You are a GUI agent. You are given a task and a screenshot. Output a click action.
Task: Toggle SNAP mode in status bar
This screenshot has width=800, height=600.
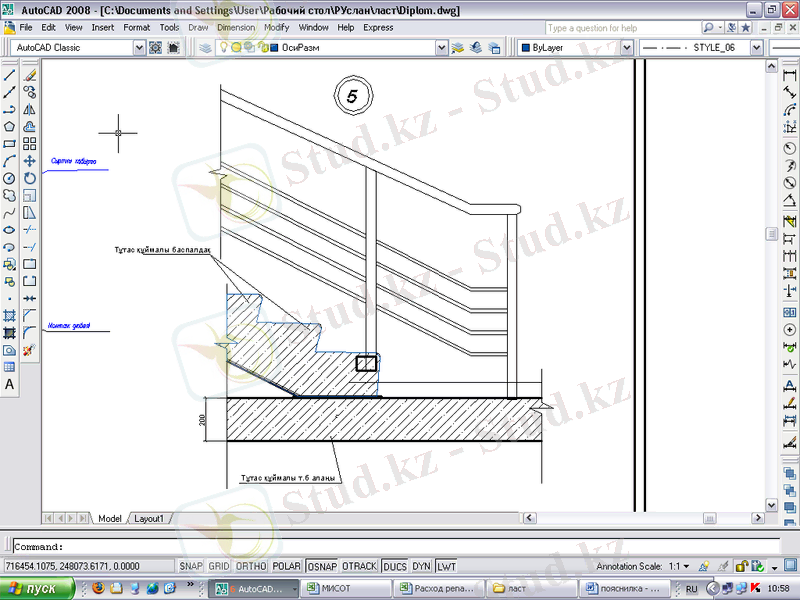(191, 566)
